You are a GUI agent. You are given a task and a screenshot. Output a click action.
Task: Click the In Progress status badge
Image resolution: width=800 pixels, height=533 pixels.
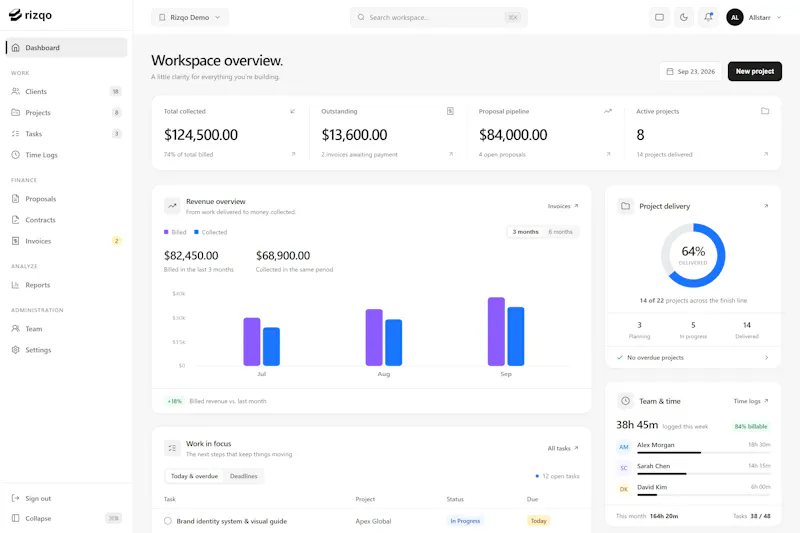pos(465,521)
